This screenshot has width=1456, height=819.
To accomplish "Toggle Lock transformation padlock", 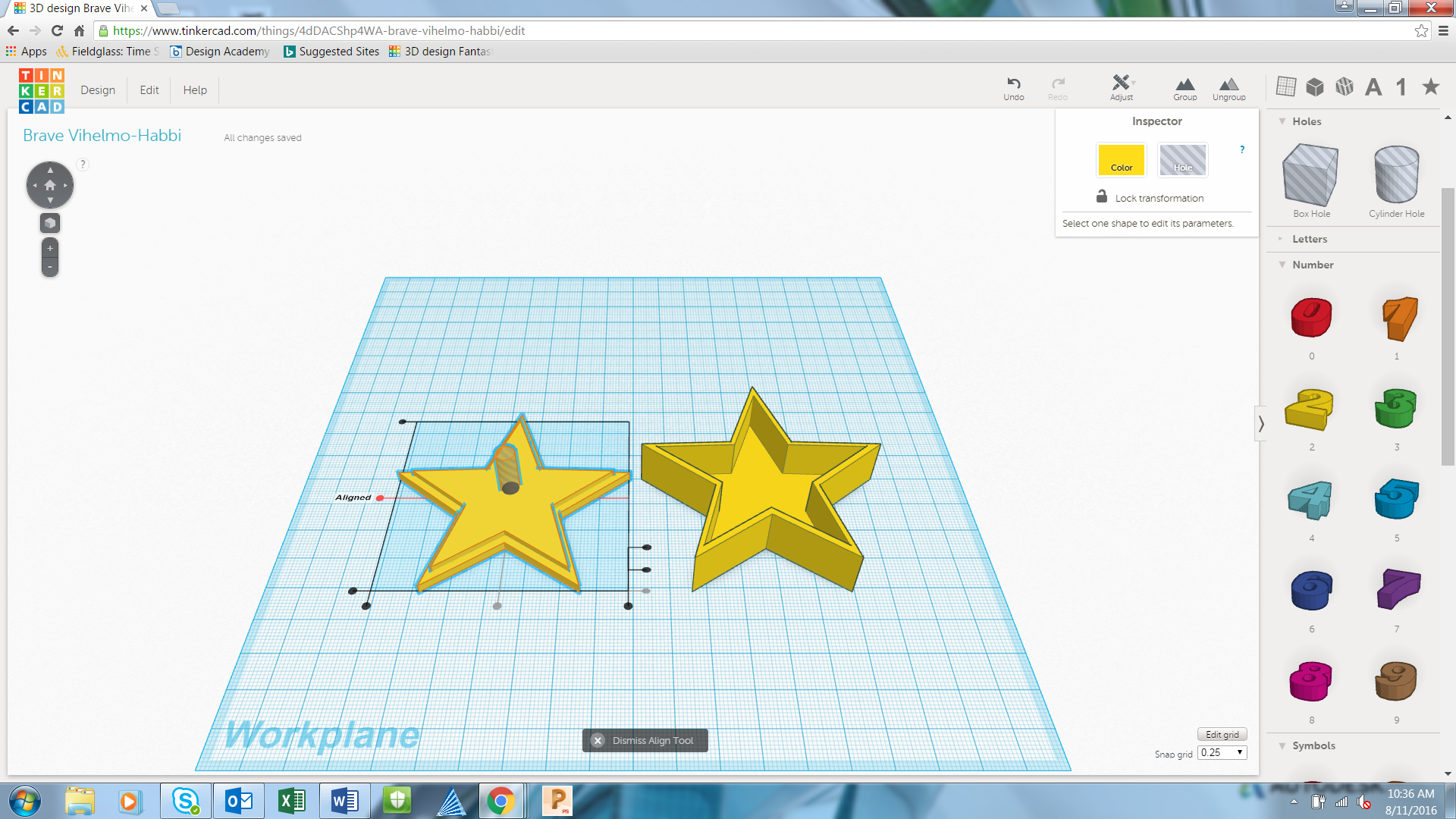I will tap(1102, 196).
